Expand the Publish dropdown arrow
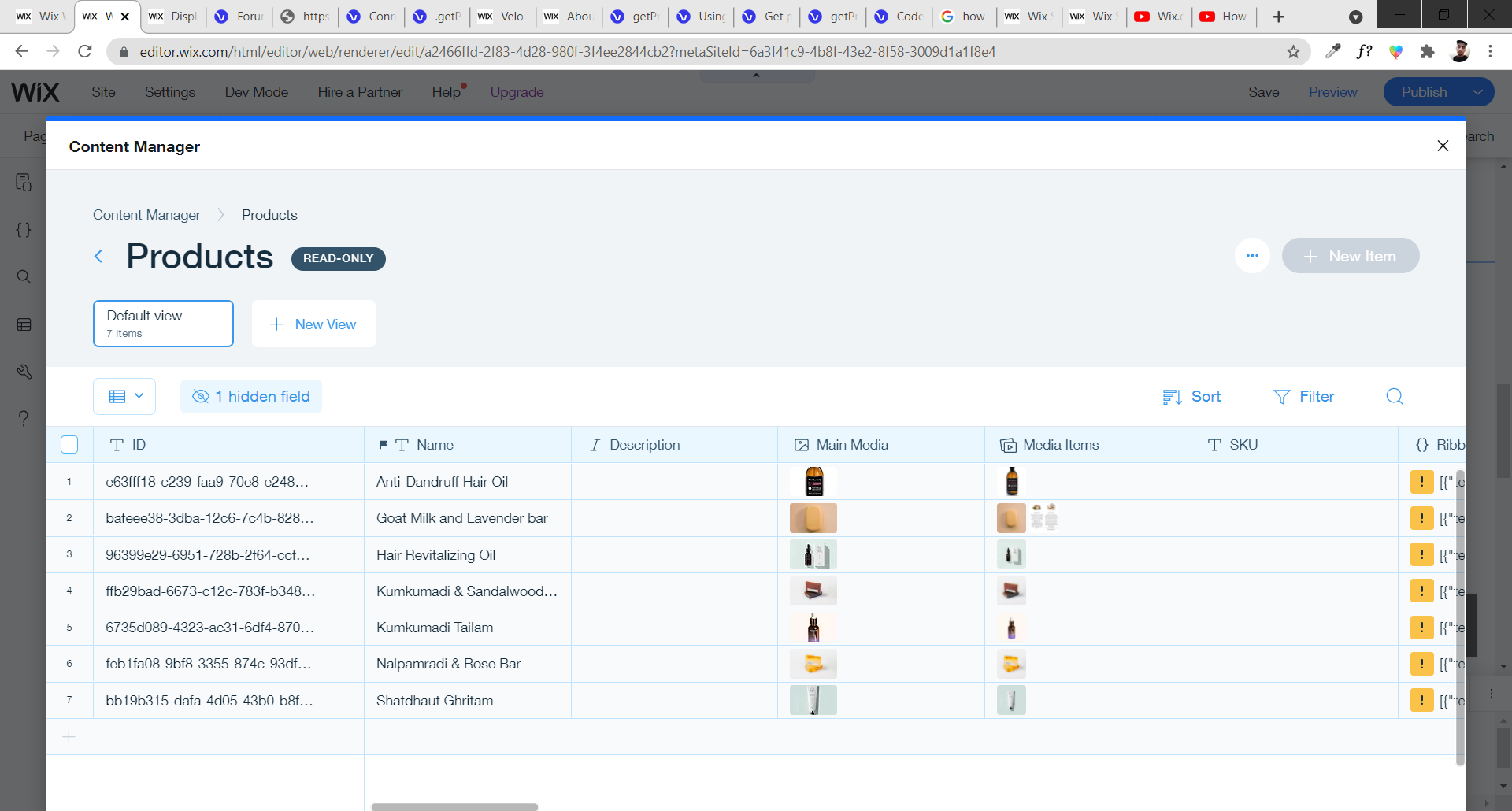Viewport: 1512px width, 811px height. tap(1478, 92)
